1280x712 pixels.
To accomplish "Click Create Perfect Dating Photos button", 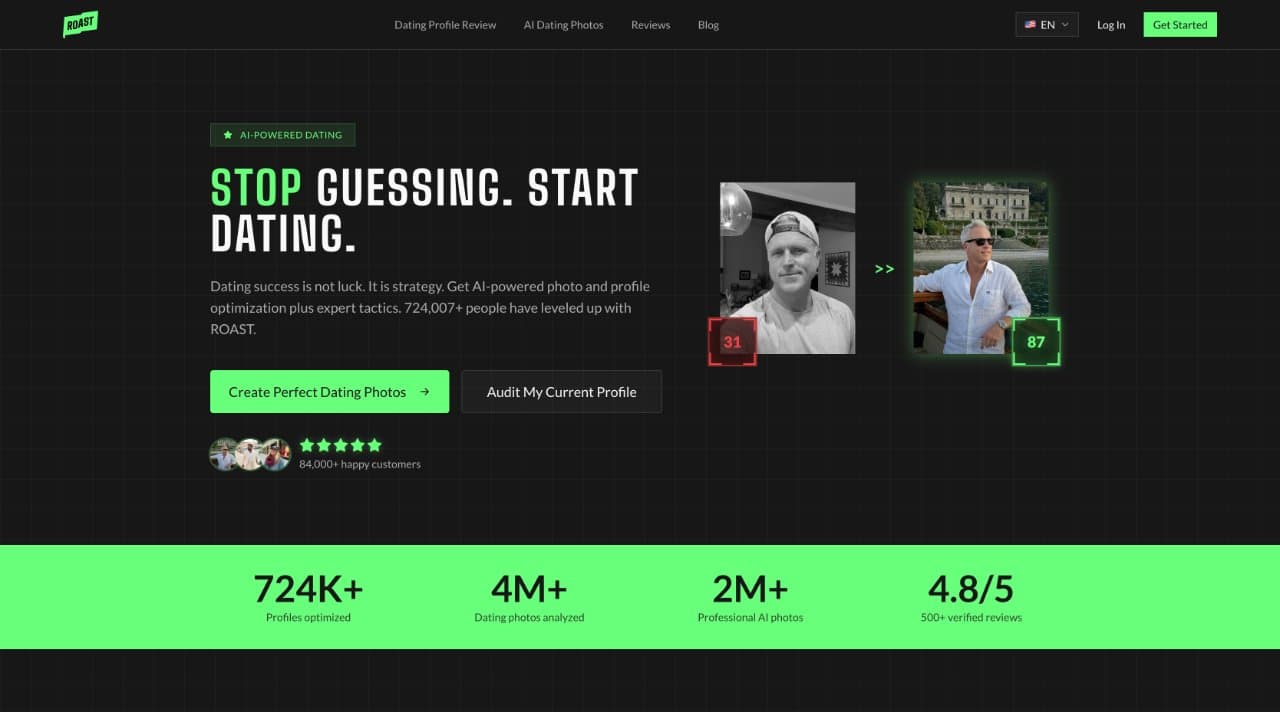I will coord(329,392).
